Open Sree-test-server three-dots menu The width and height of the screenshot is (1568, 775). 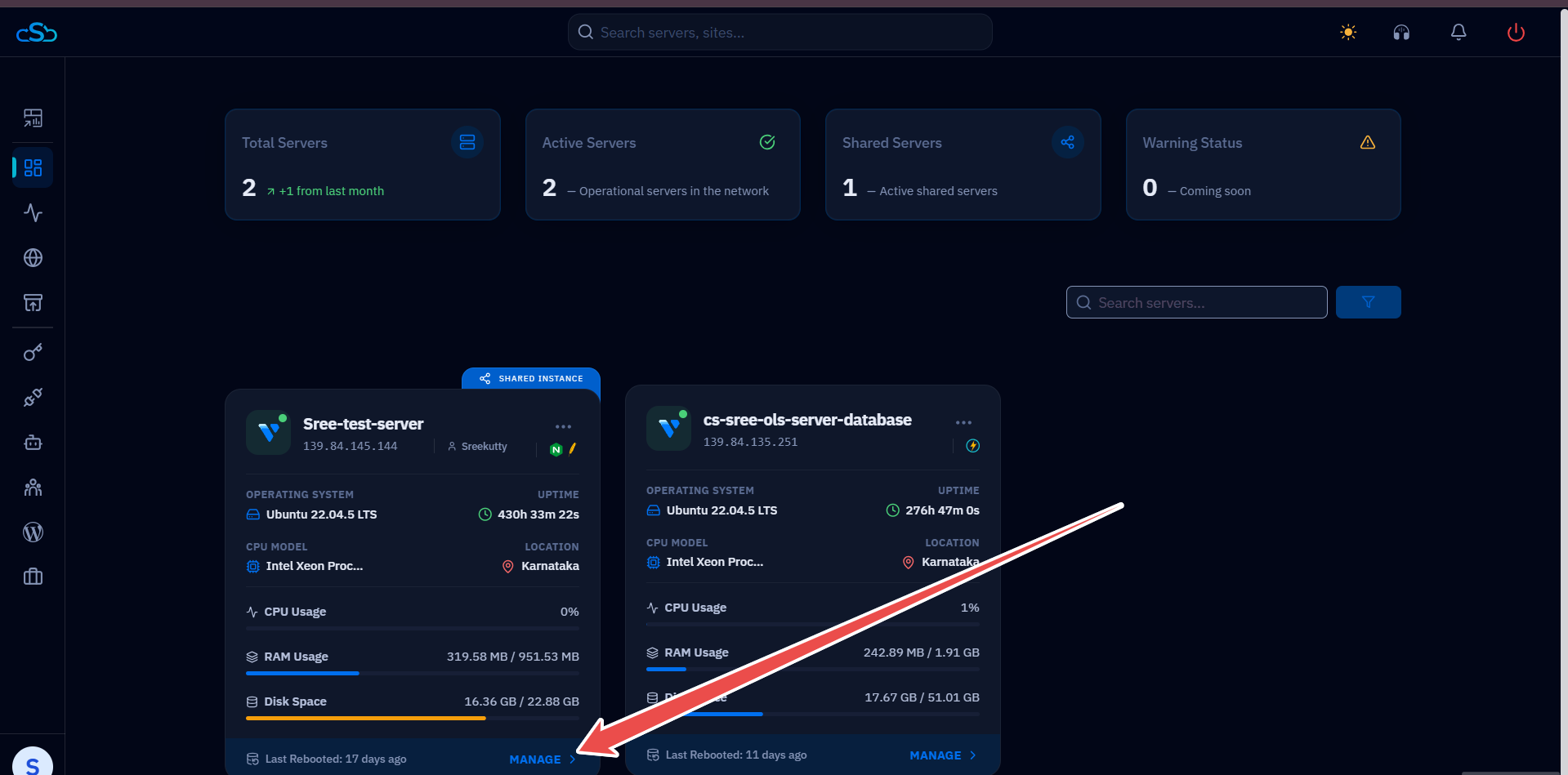pyautogui.click(x=563, y=426)
